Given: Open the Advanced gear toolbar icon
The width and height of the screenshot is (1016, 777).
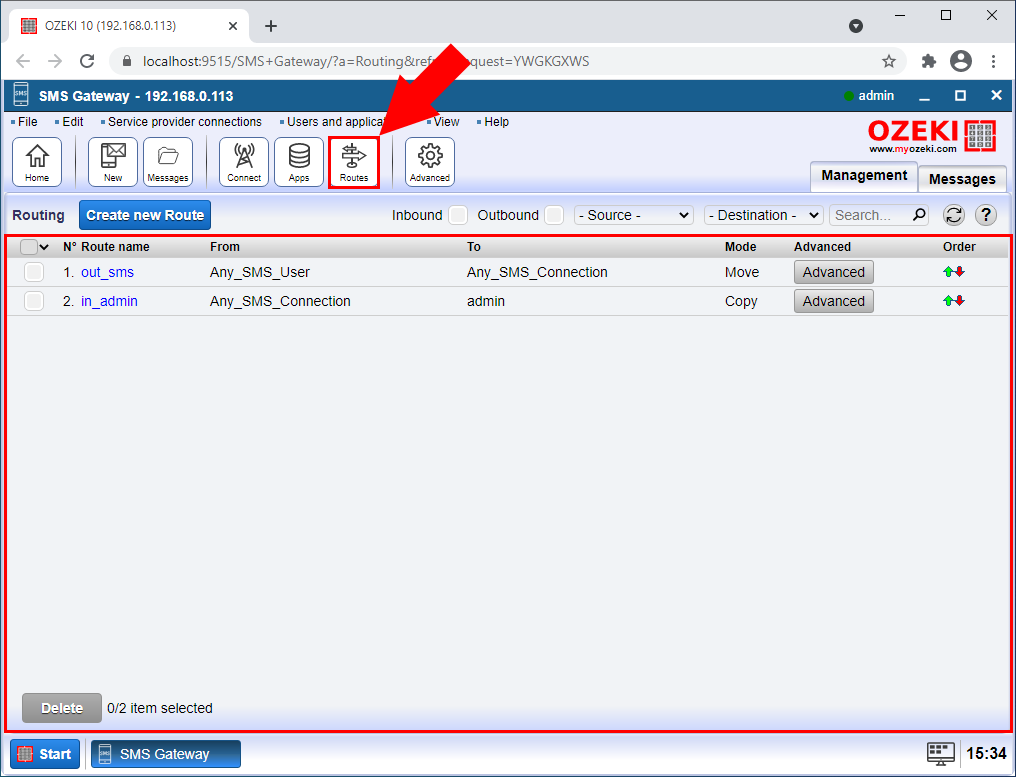Looking at the screenshot, I should click(x=430, y=162).
